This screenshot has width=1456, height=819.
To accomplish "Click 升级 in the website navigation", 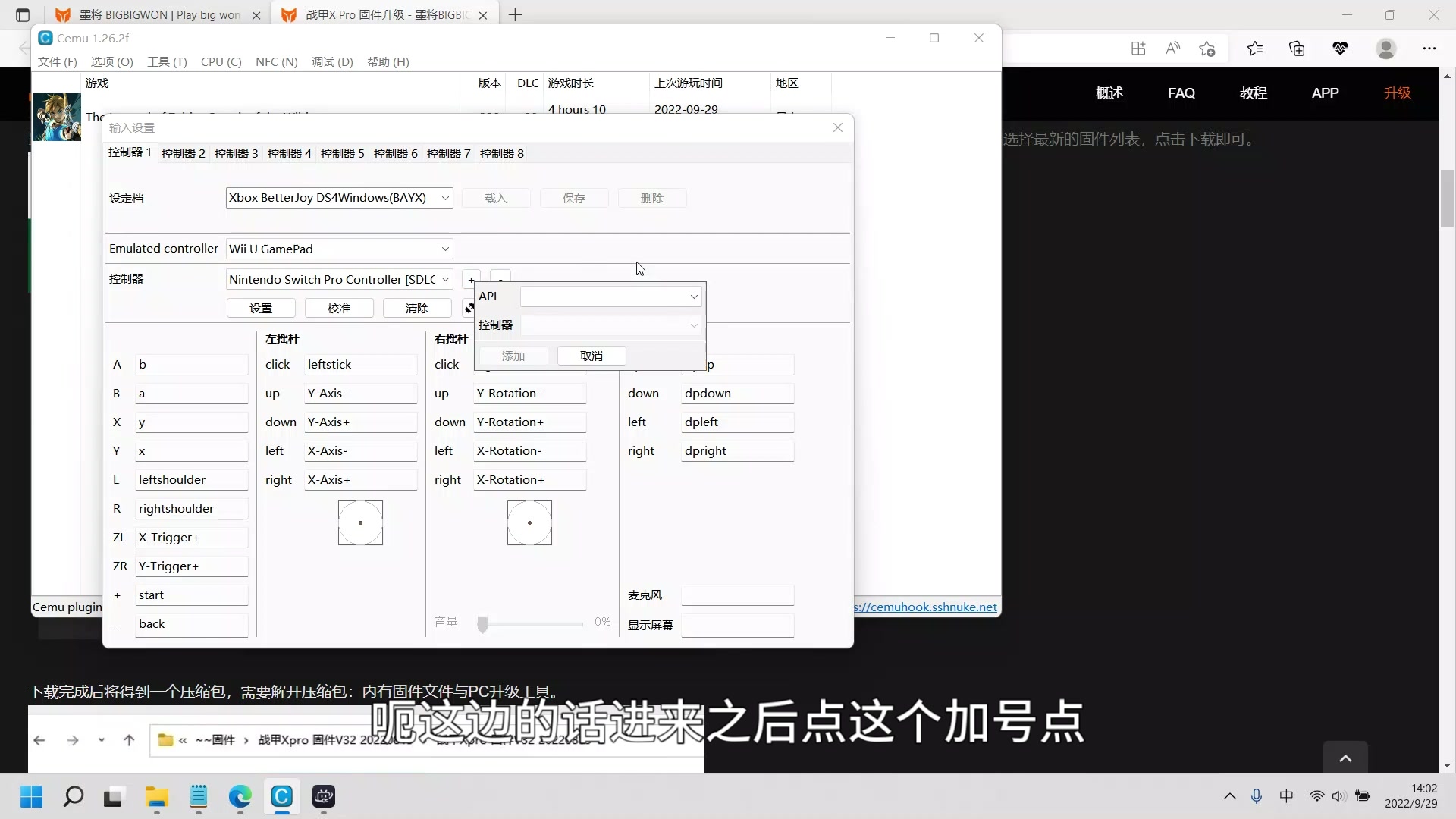I will 1397,93.
